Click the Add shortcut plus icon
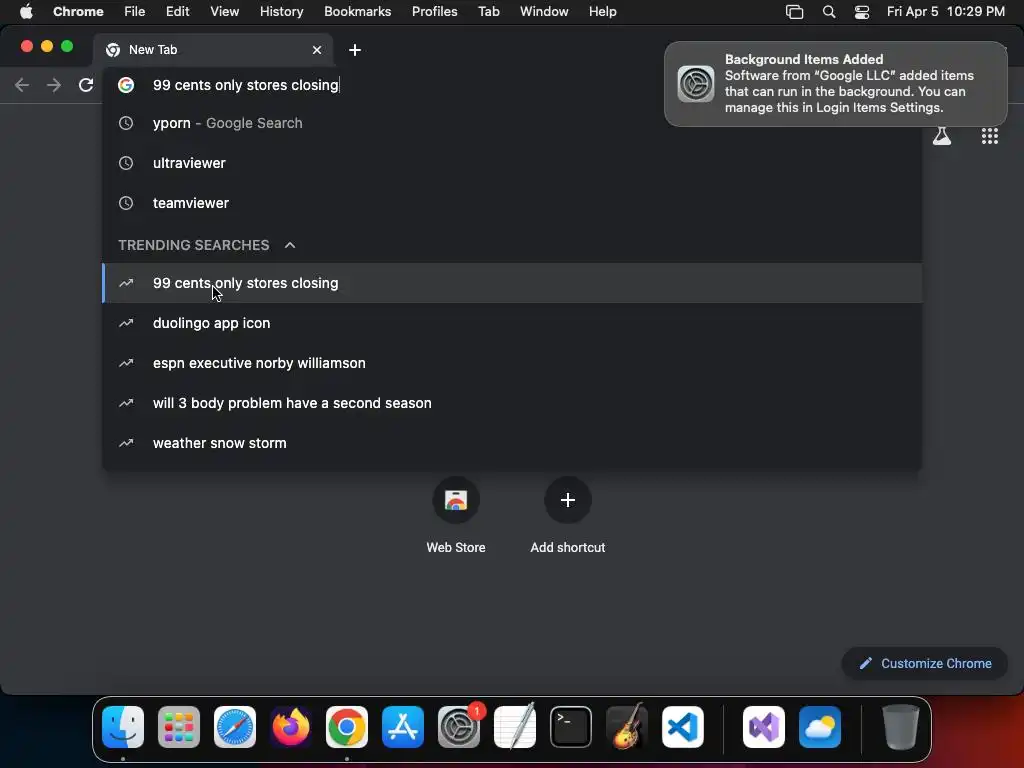This screenshot has width=1024, height=768. [568, 500]
